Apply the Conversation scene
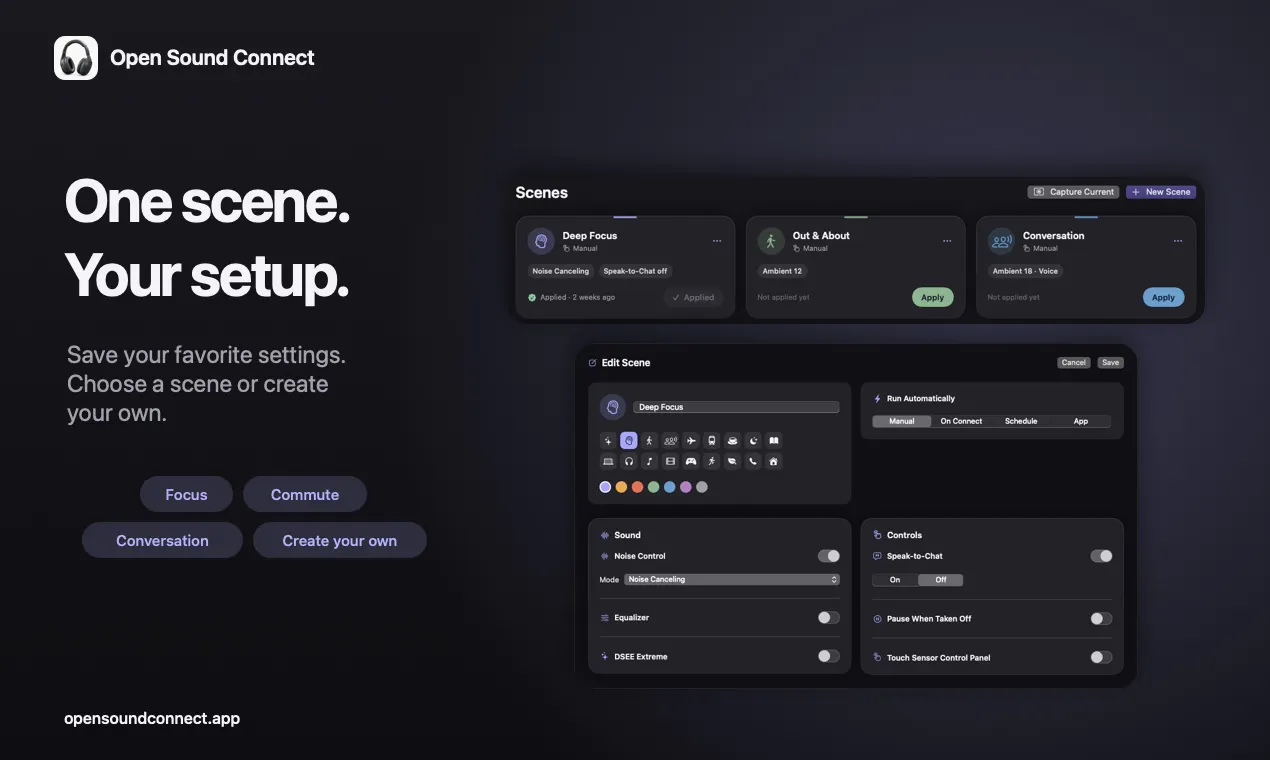 click(x=1163, y=297)
